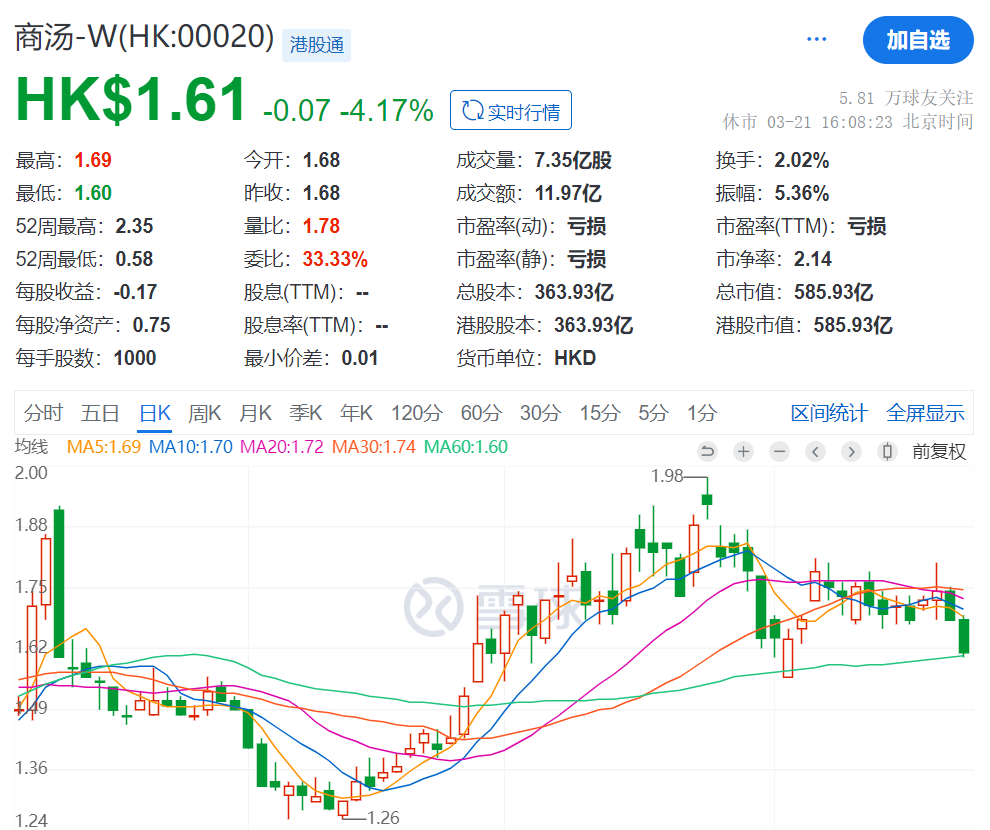Viewport: 990px width, 830px height.
Task: Switch to the 30分 interval tab
Action: point(540,413)
